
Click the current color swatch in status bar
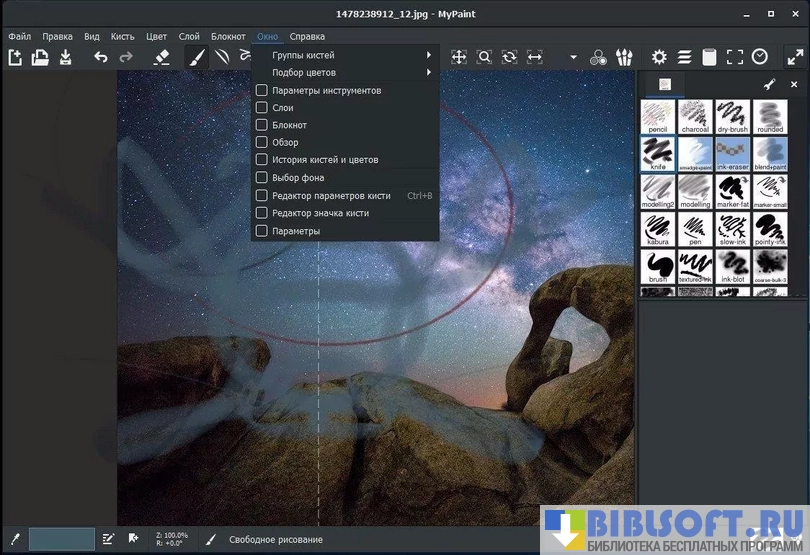[x=61, y=539]
